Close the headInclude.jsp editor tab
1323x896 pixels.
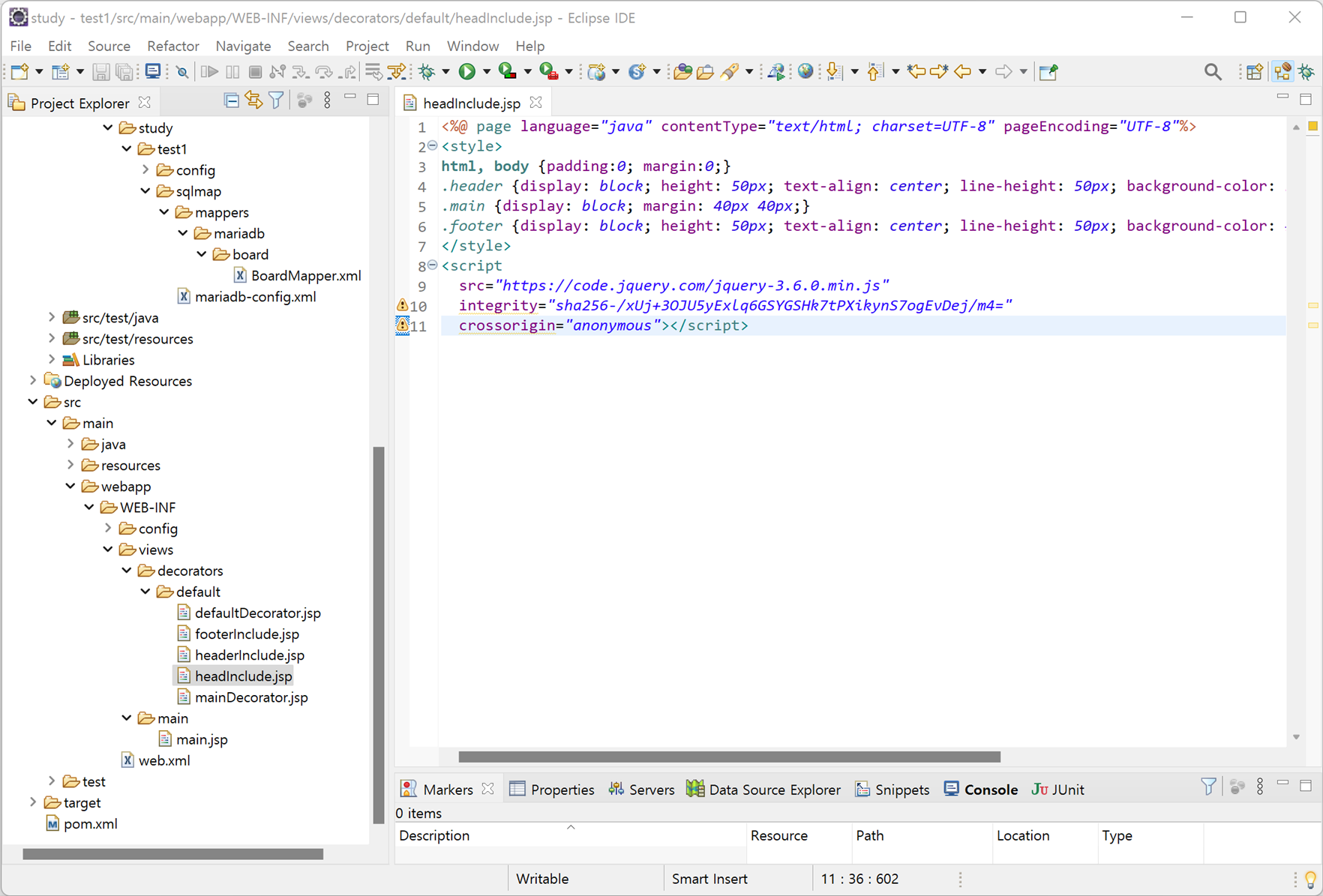point(535,102)
